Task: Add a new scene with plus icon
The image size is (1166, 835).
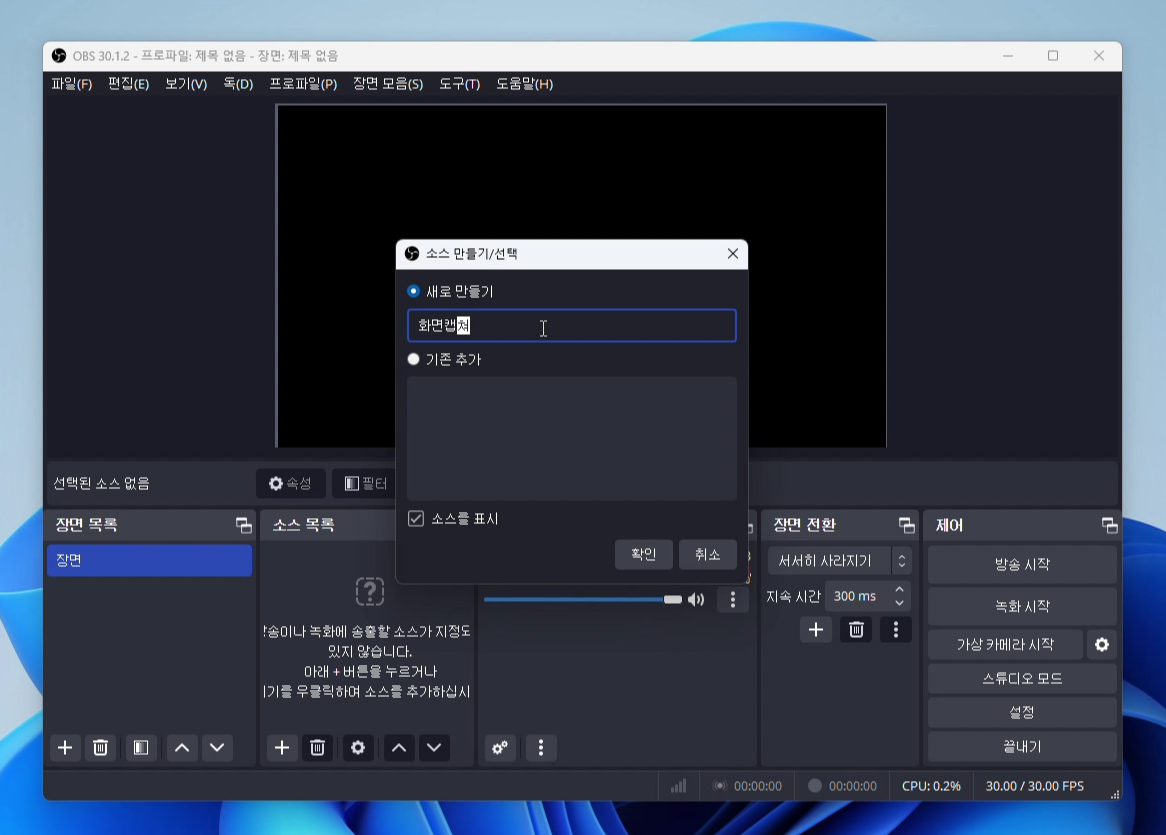Action: pos(65,747)
